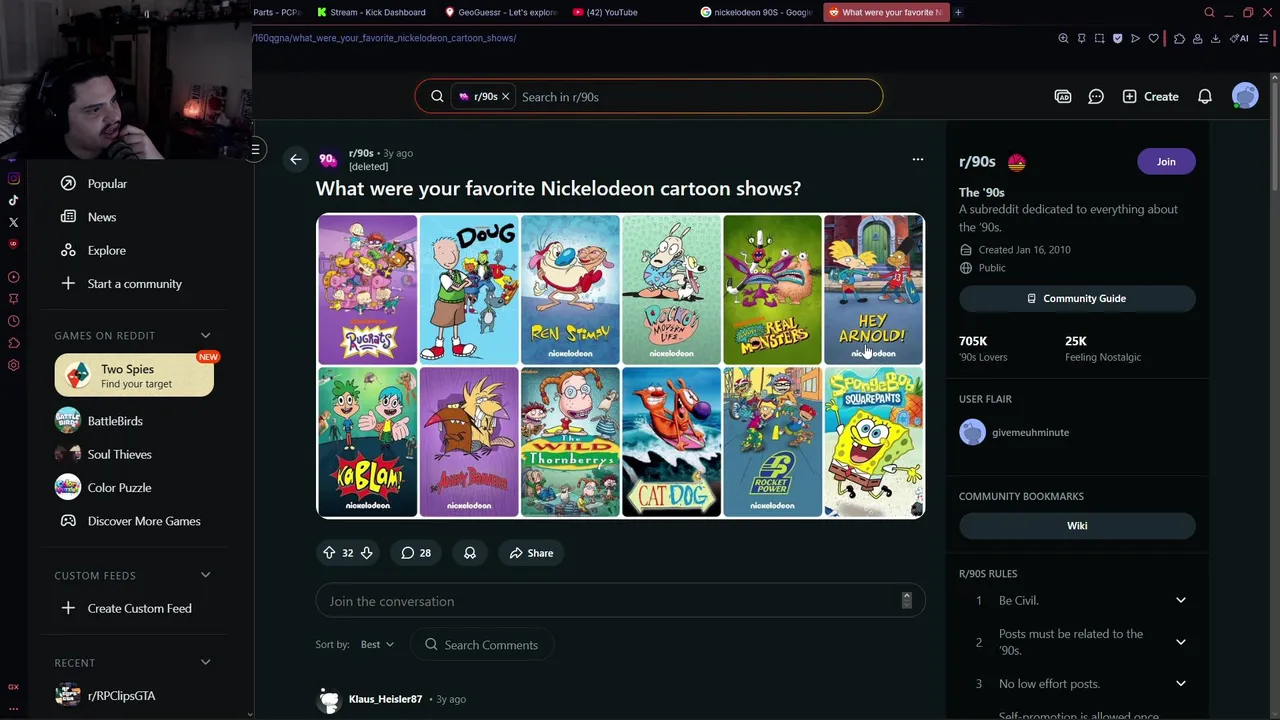Click the Search Comments field
The image size is (1280, 720).
pyautogui.click(x=482, y=645)
